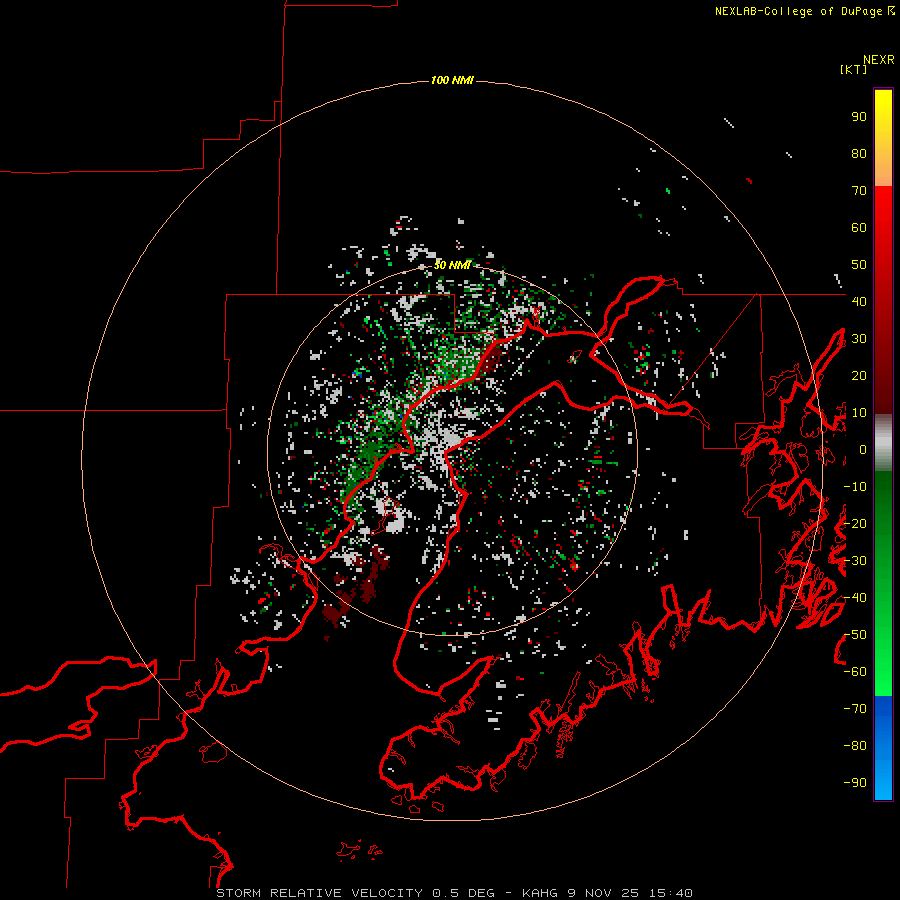Image resolution: width=900 pixels, height=900 pixels.
Task: Click the 60 value on the velocity scale
Action: (859, 228)
